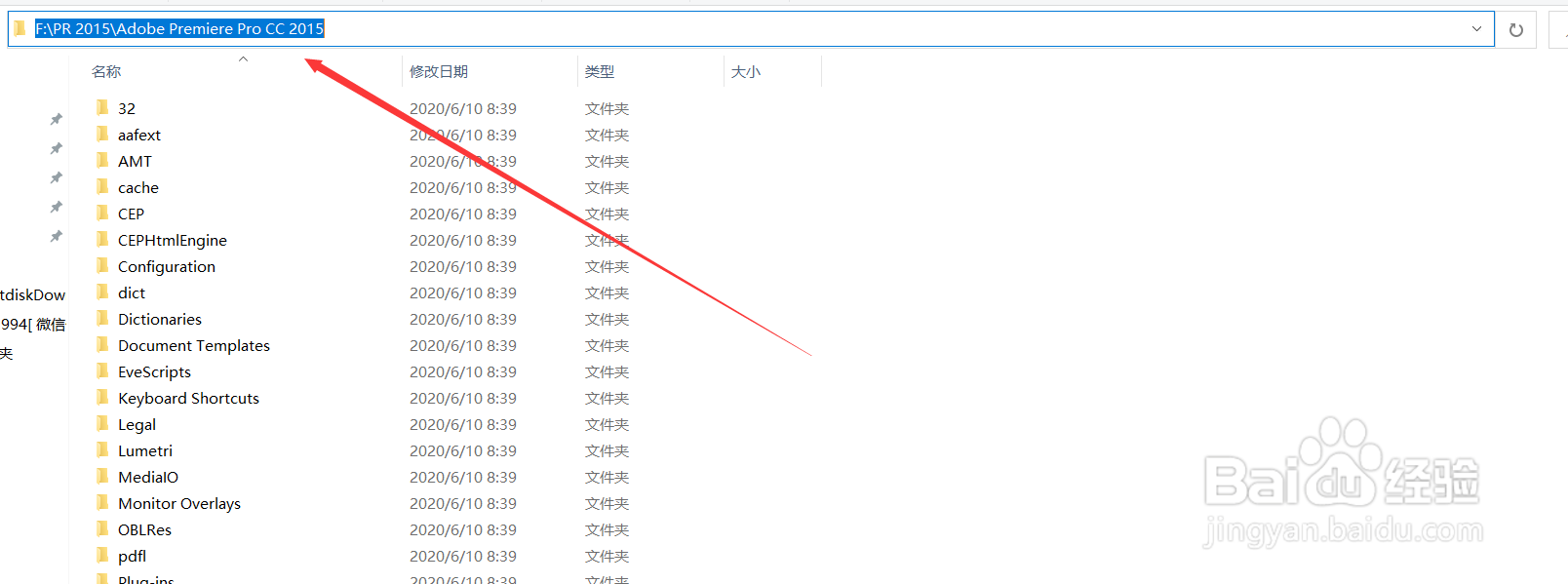The width and height of the screenshot is (1568, 584).
Task: Select the MediaIO folder icon
Action: pyautogui.click(x=102, y=476)
